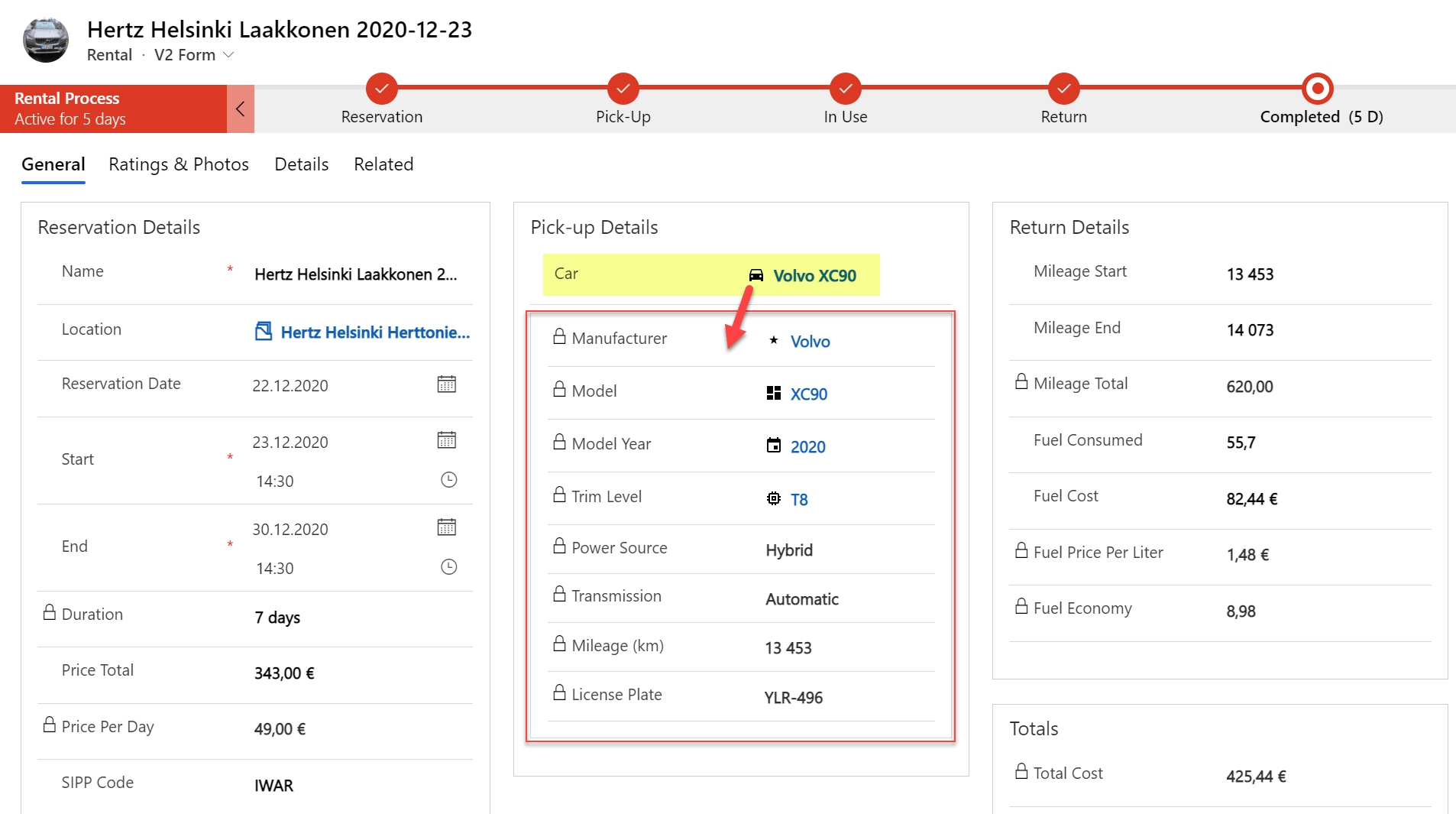Click the license plate value YLR-496
This screenshot has width=1456, height=814.
(794, 698)
